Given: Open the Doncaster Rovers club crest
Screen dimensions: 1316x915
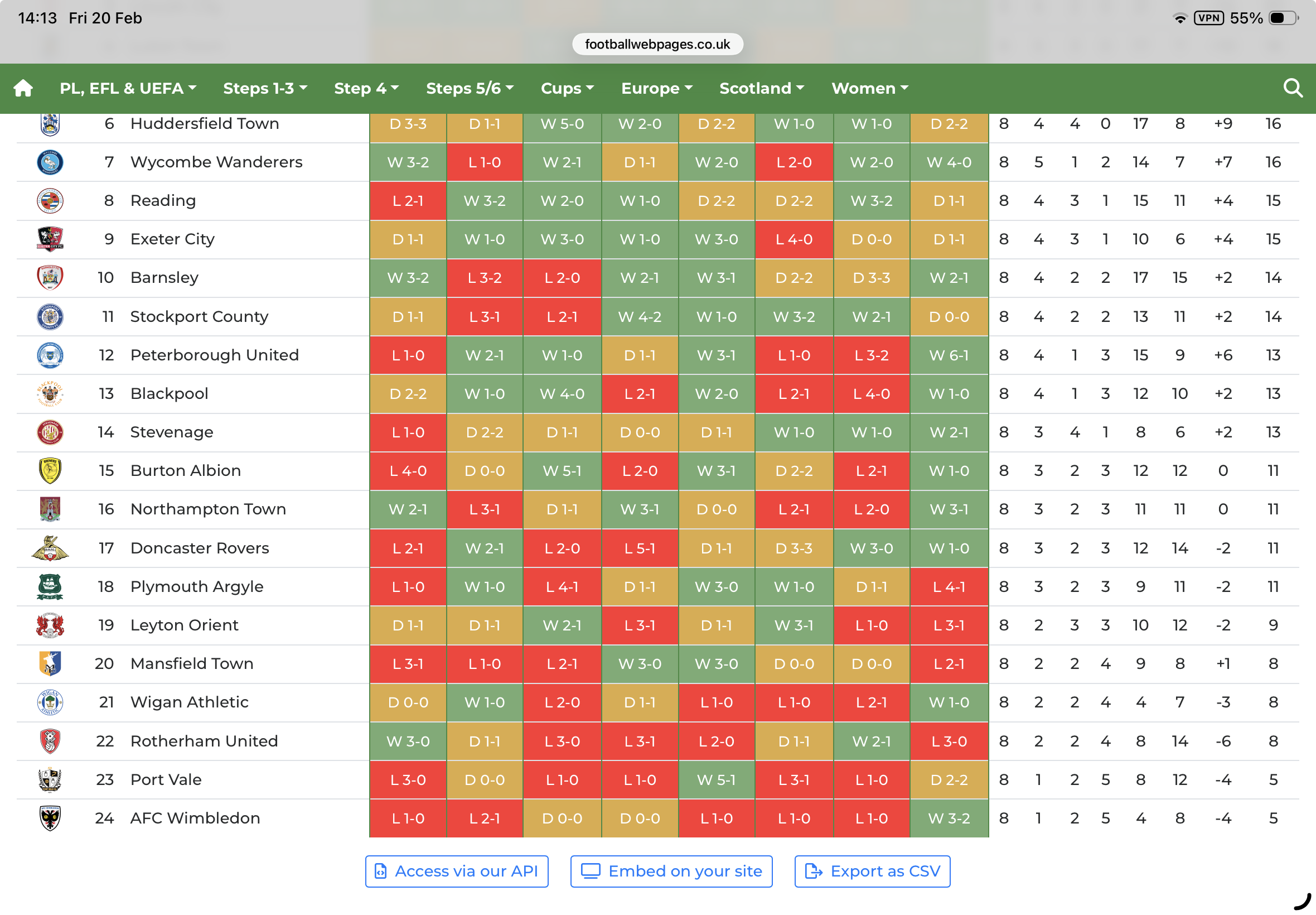Looking at the screenshot, I should pos(50,548).
